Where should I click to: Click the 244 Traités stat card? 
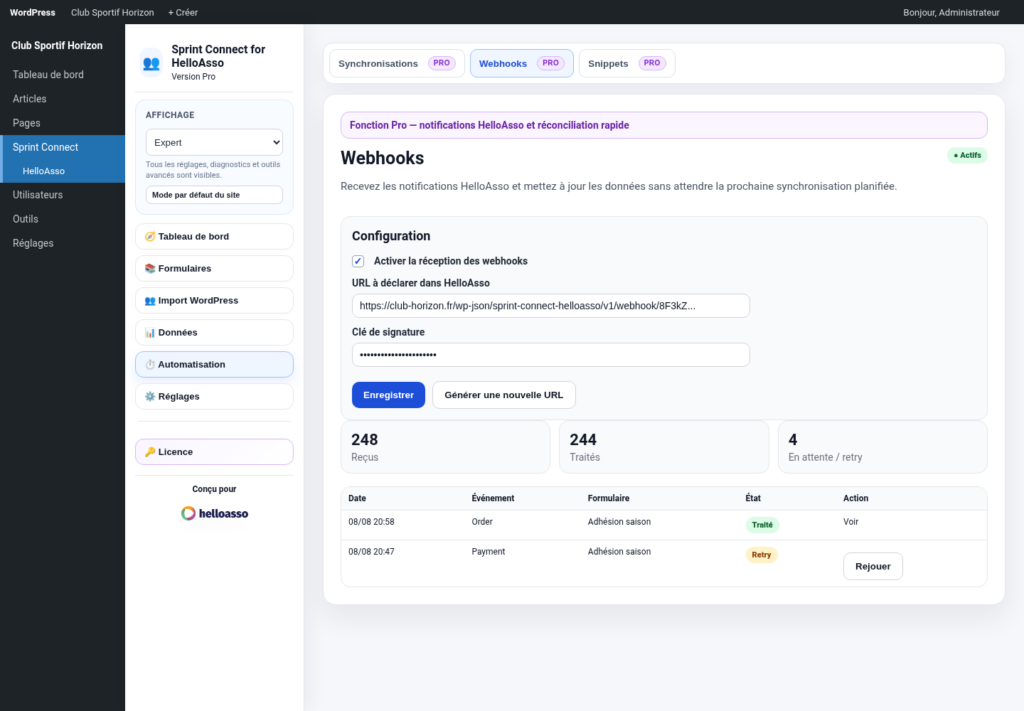click(664, 447)
